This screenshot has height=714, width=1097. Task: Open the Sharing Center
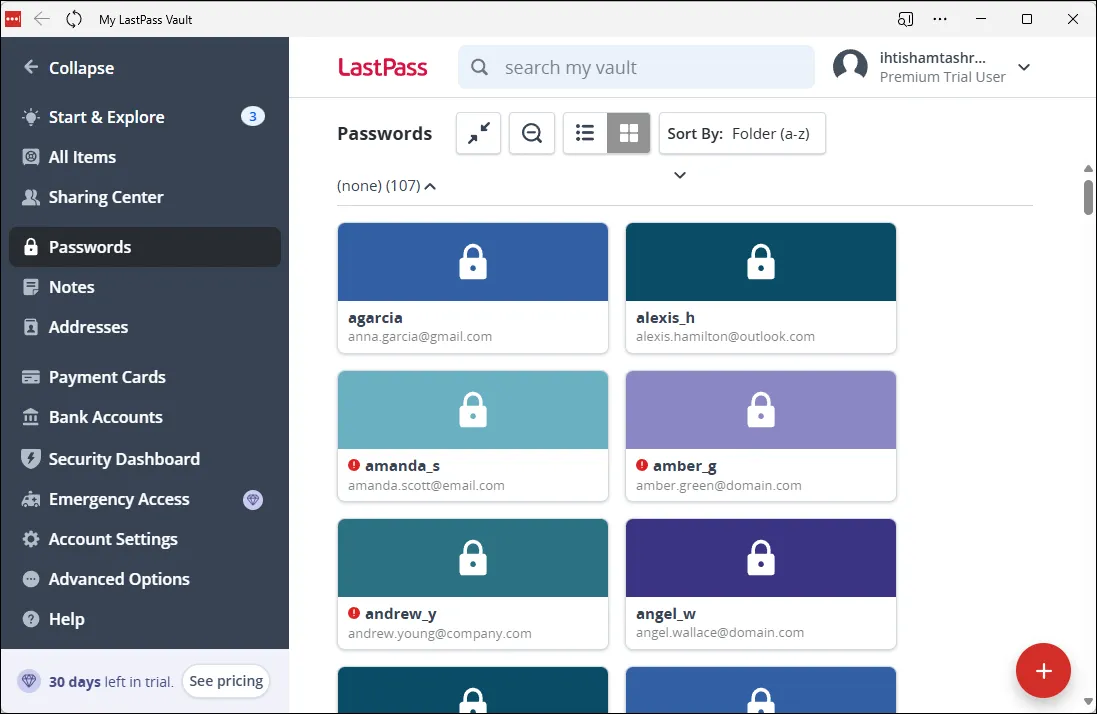click(104, 196)
